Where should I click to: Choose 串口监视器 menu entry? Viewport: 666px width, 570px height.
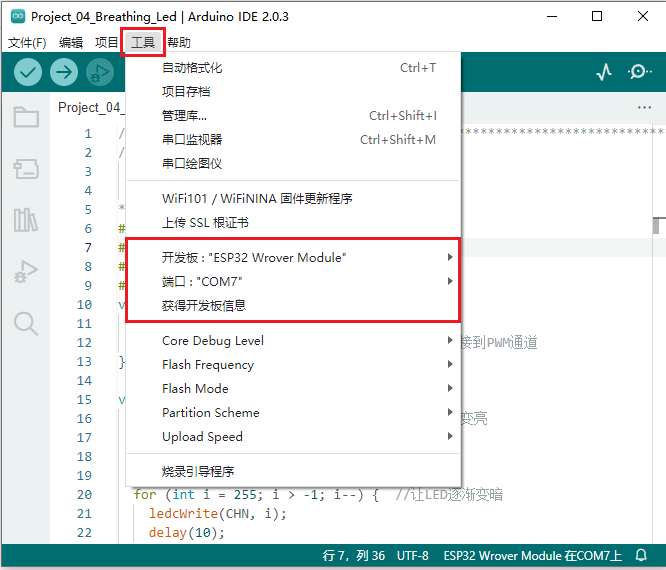pyautogui.click(x=192, y=140)
